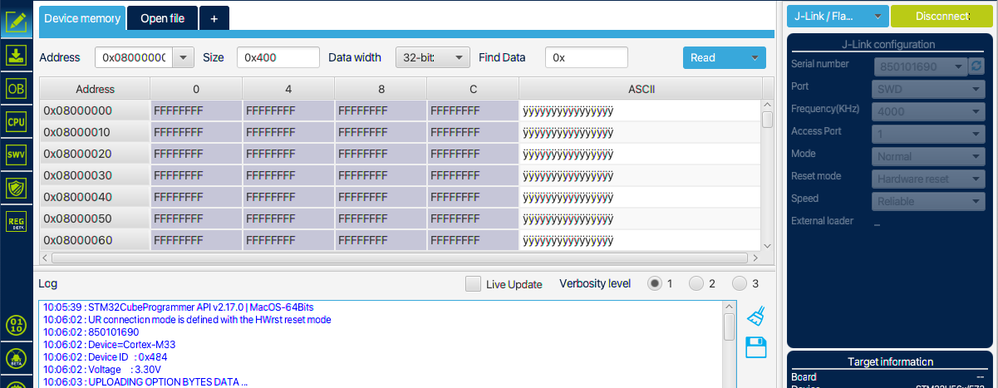Open the J-Link / Flasher interface dropdown
The image size is (998, 388).
click(x=838, y=17)
